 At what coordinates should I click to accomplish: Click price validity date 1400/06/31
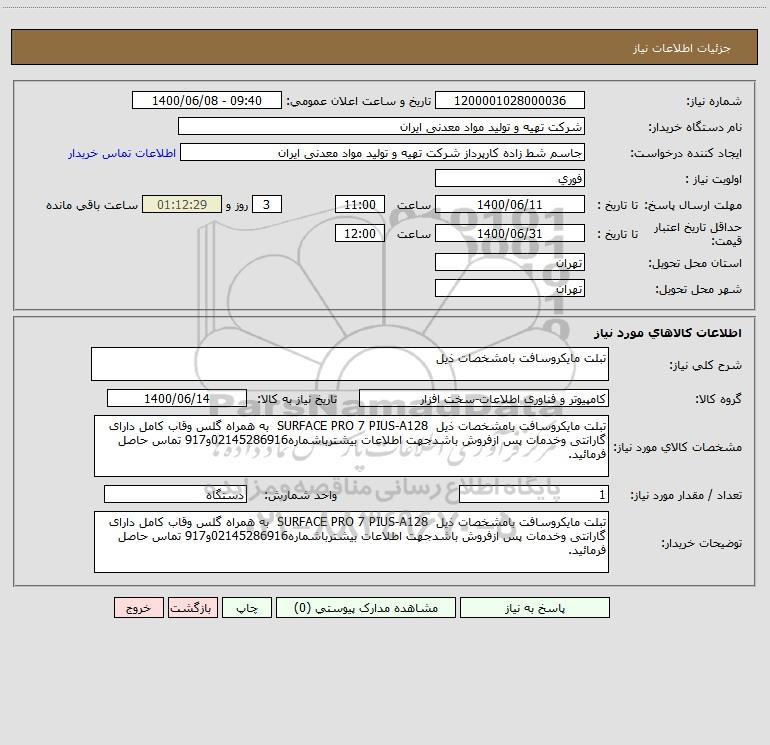coord(510,233)
